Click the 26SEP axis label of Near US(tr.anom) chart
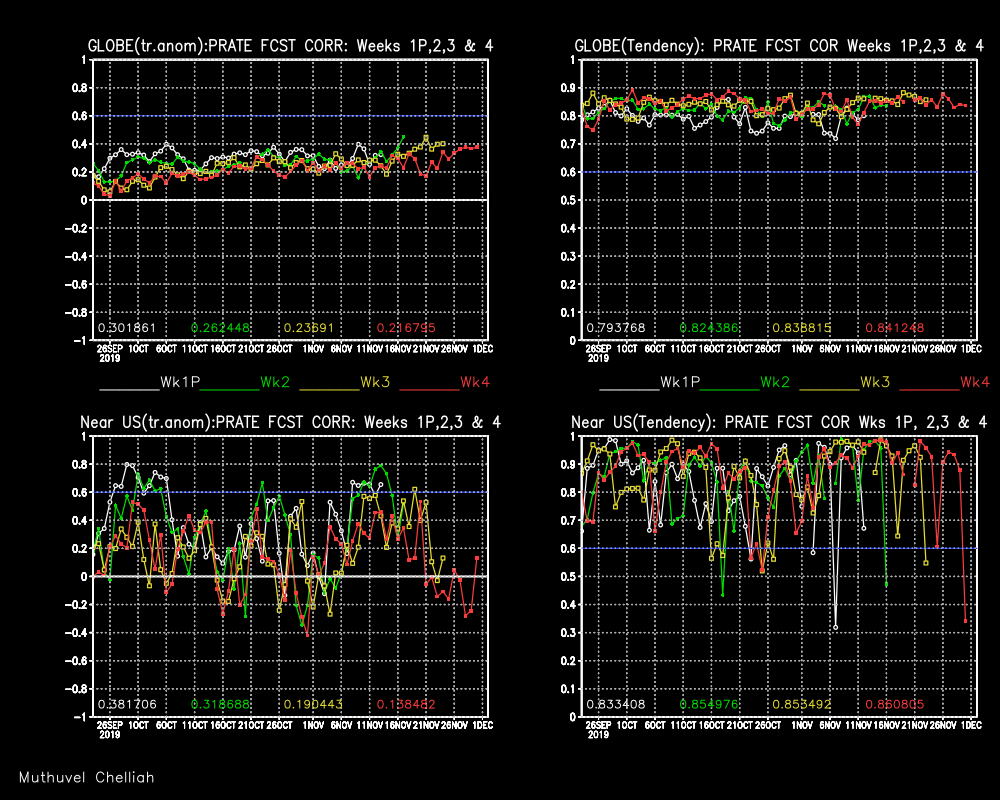This screenshot has height=800, width=1000. (110, 725)
